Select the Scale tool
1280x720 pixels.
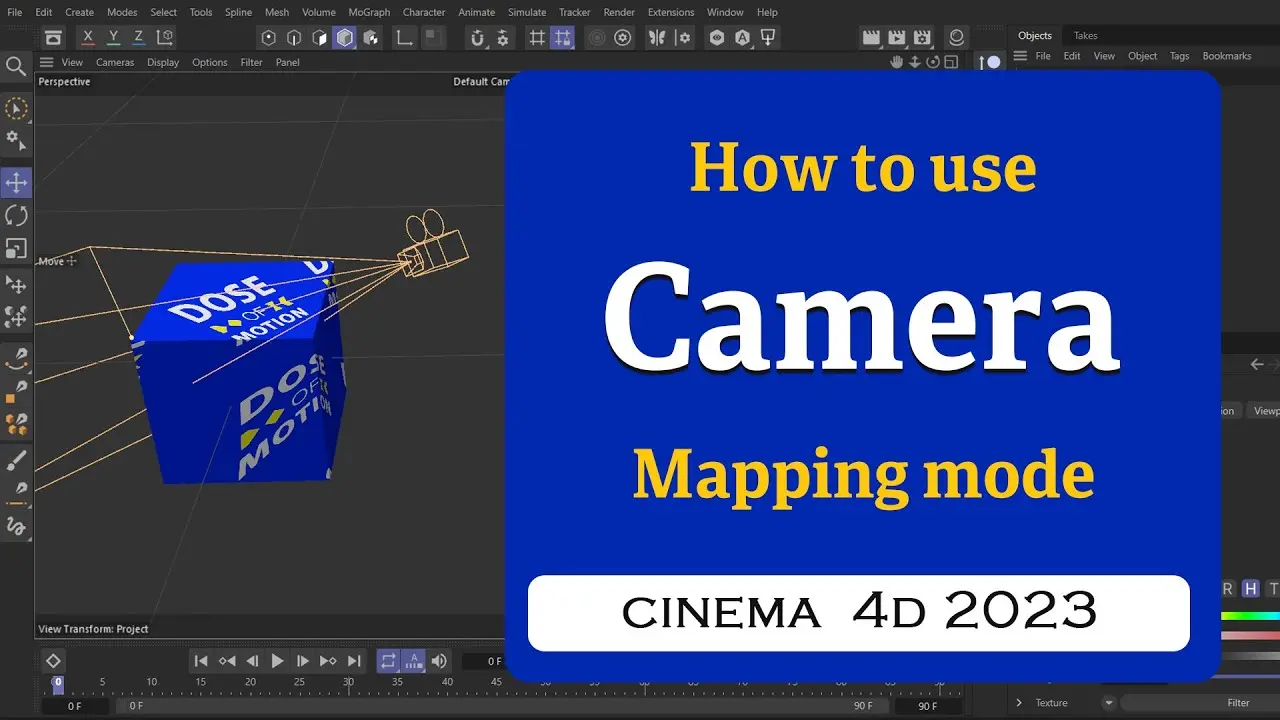16,248
